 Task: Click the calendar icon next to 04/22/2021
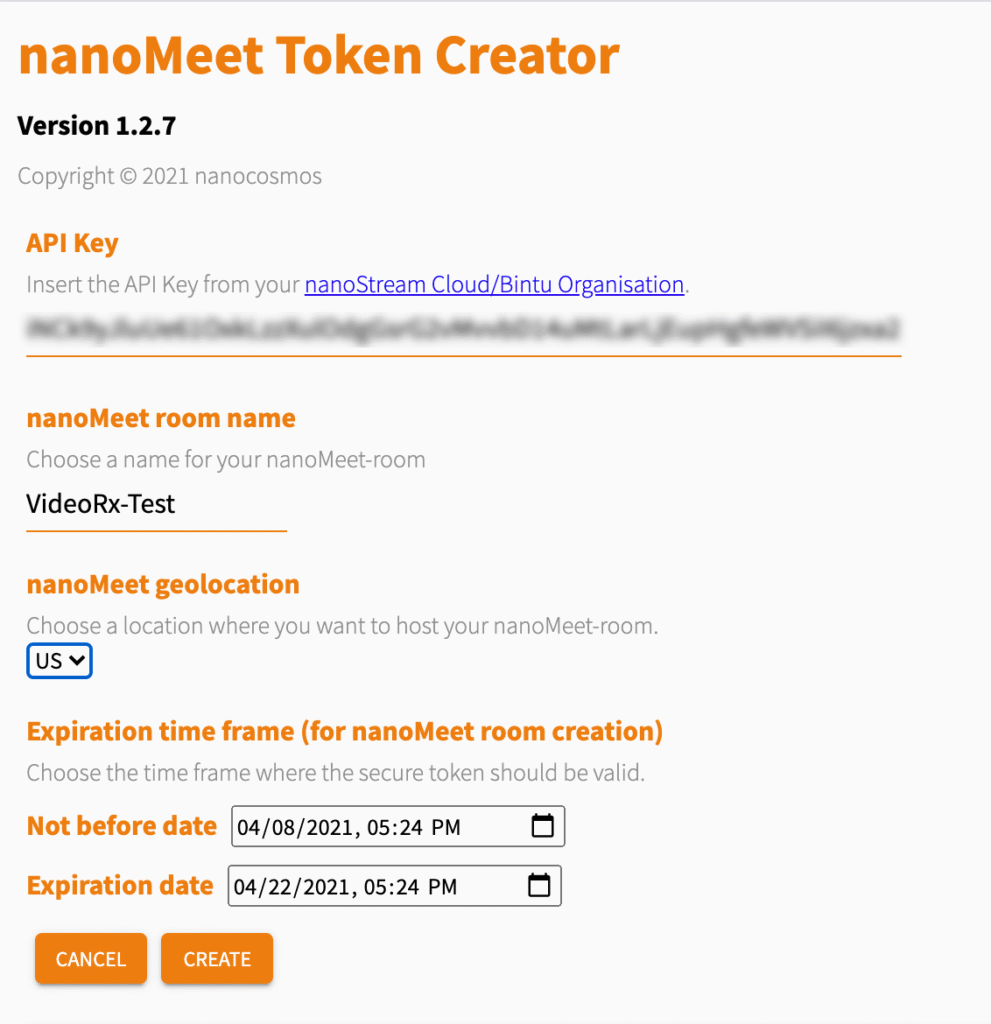point(541,886)
